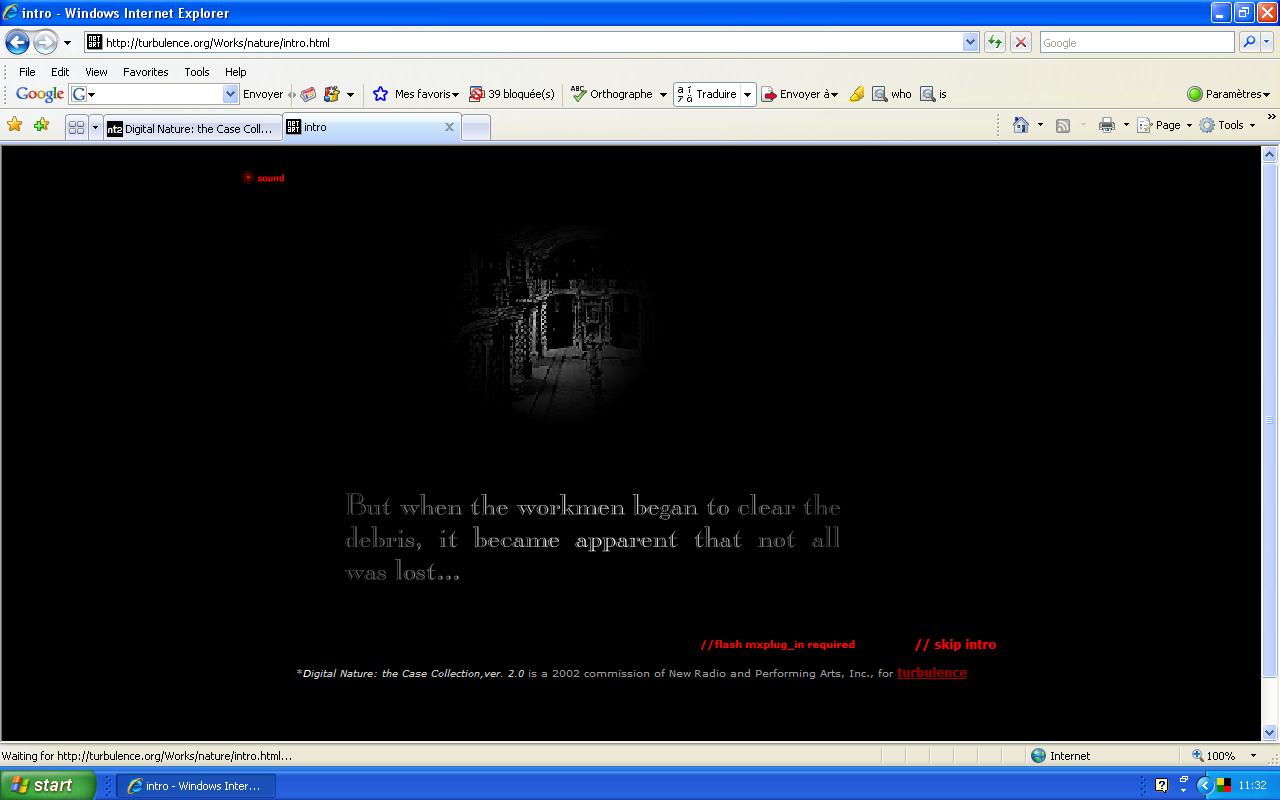Click //flash mxplug_in required link
The width and height of the screenshot is (1280, 800).
pyautogui.click(x=778, y=645)
